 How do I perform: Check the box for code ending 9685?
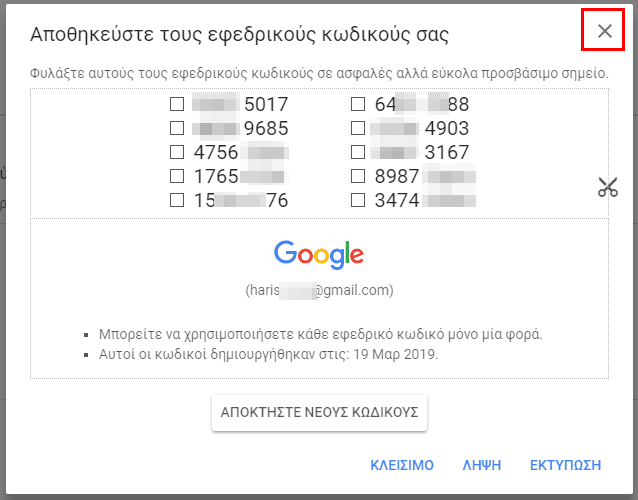[x=177, y=128]
